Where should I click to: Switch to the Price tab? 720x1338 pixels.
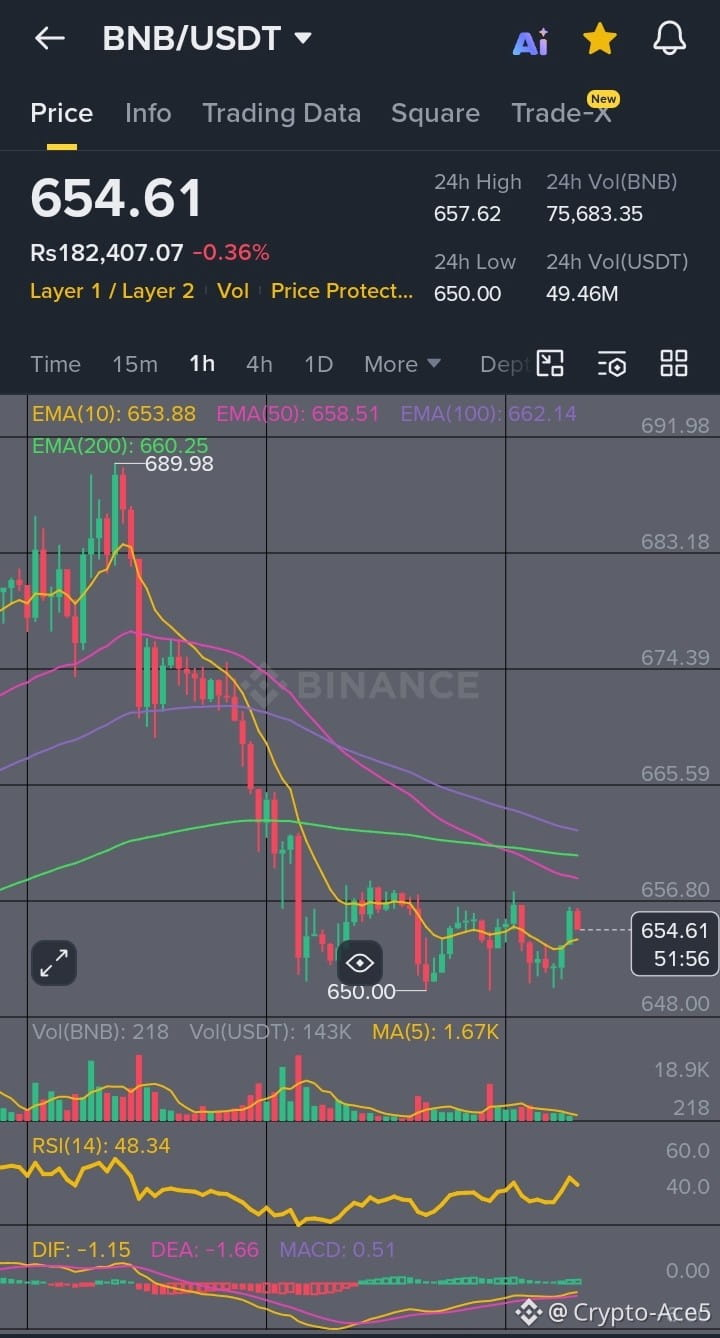[62, 113]
